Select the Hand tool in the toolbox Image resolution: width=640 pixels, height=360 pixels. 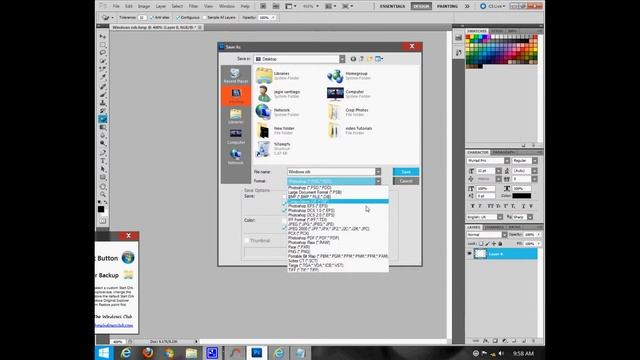coord(102,186)
